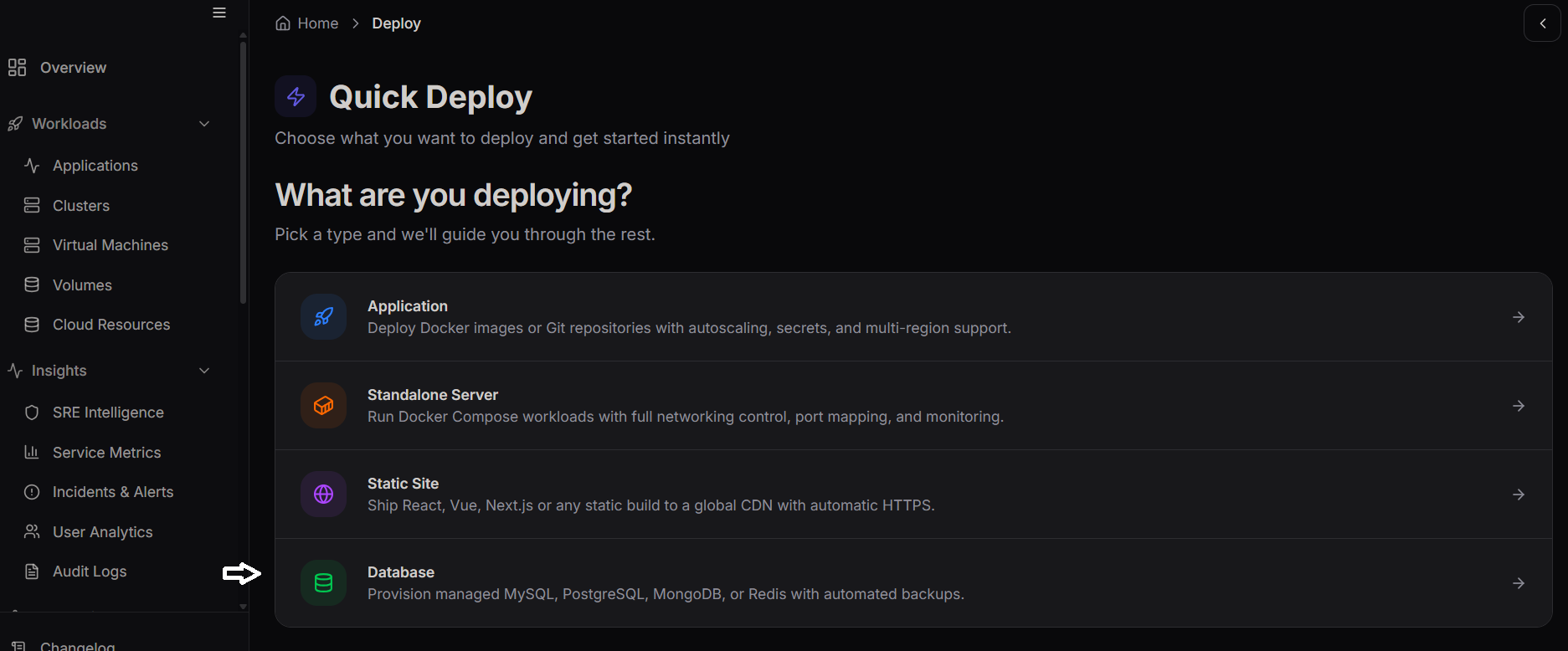
Task: Click the Standalone Server box icon
Action: click(323, 406)
